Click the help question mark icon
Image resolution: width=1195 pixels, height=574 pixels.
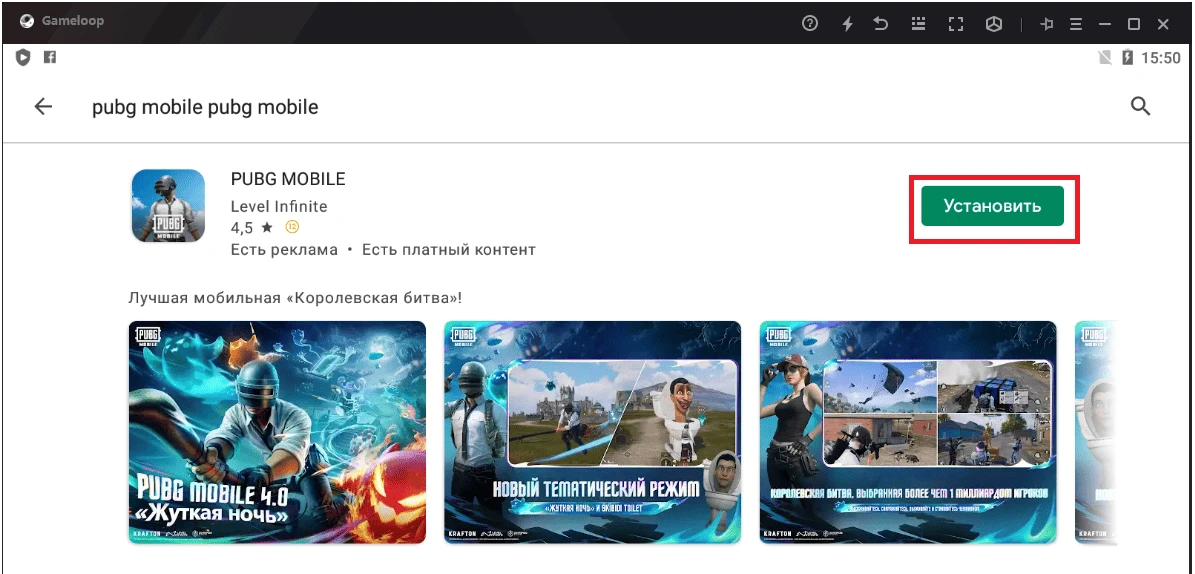[810, 23]
